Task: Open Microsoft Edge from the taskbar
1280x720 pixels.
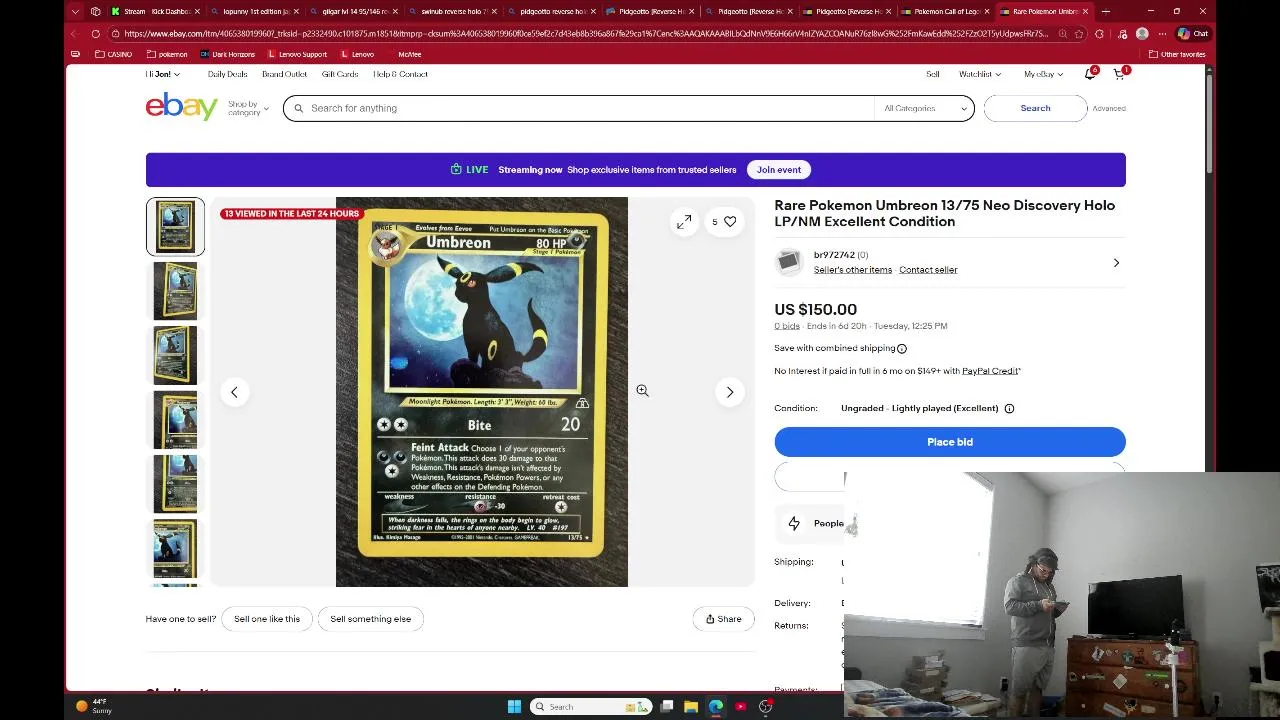Action: tap(716, 707)
